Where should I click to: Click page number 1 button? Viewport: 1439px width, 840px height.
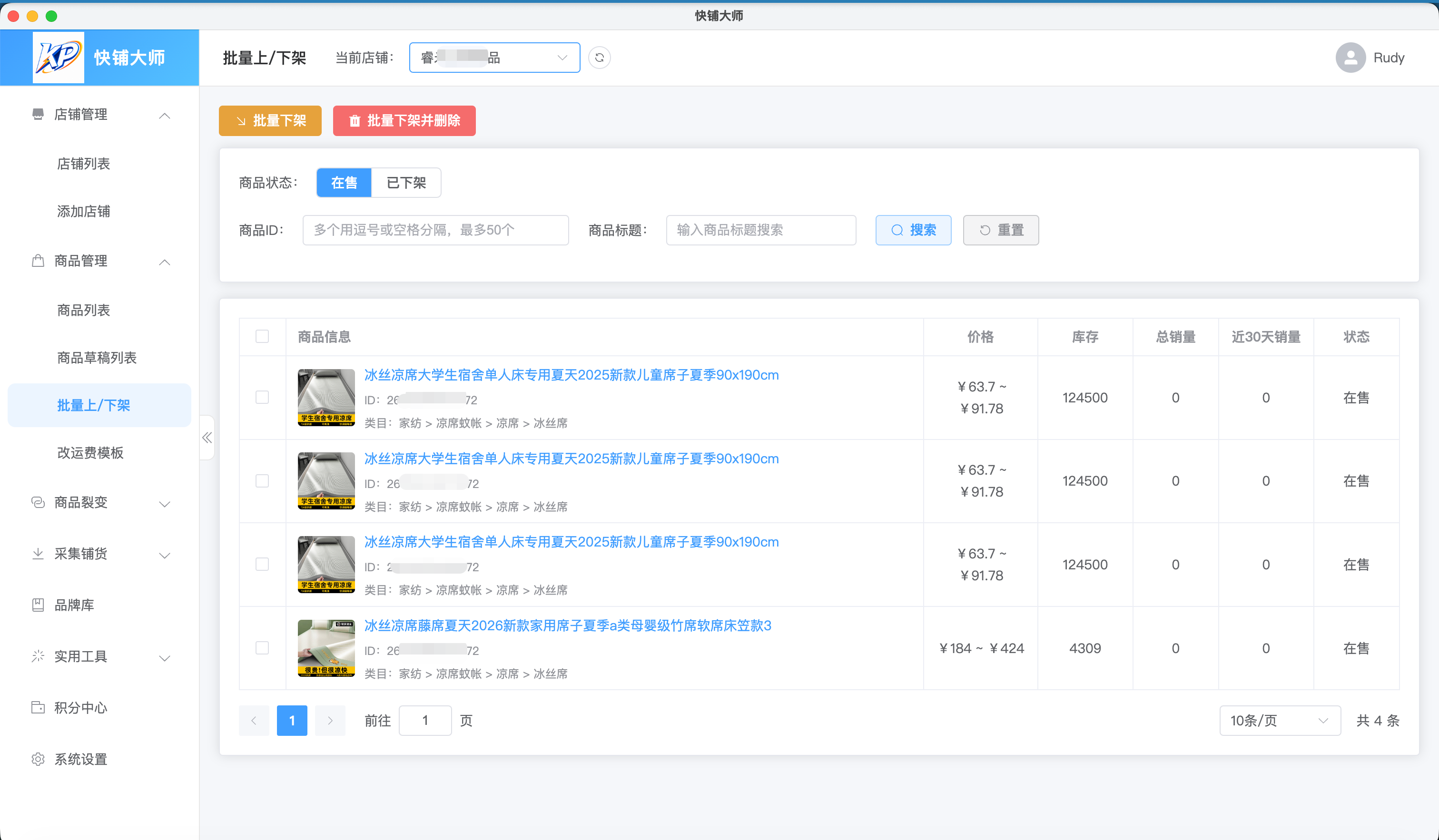tap(292, 720)
